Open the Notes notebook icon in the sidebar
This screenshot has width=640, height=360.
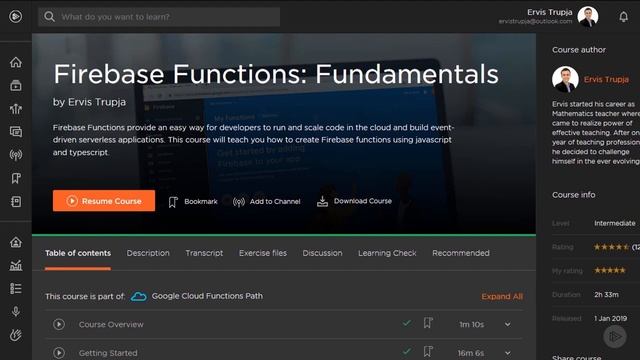[16, 201]
